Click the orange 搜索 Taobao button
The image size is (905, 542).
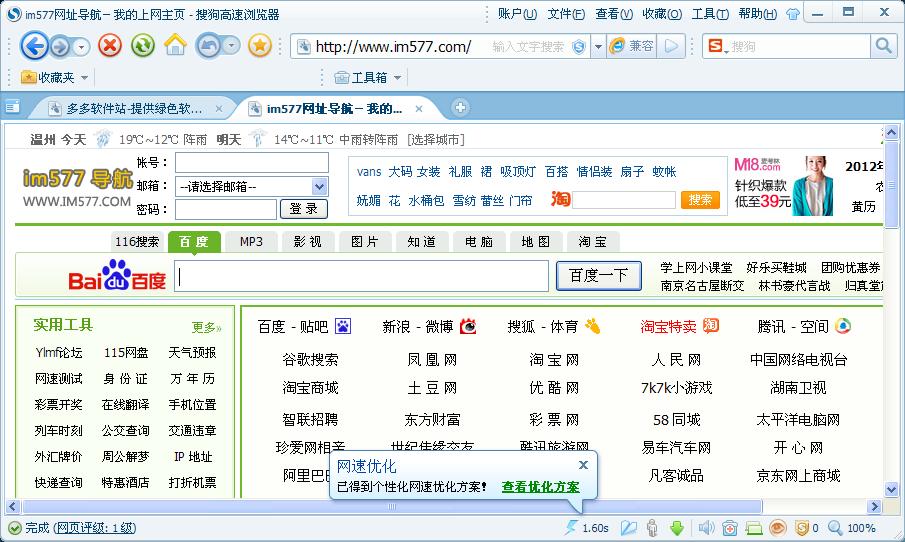click(x=700, y=200)
